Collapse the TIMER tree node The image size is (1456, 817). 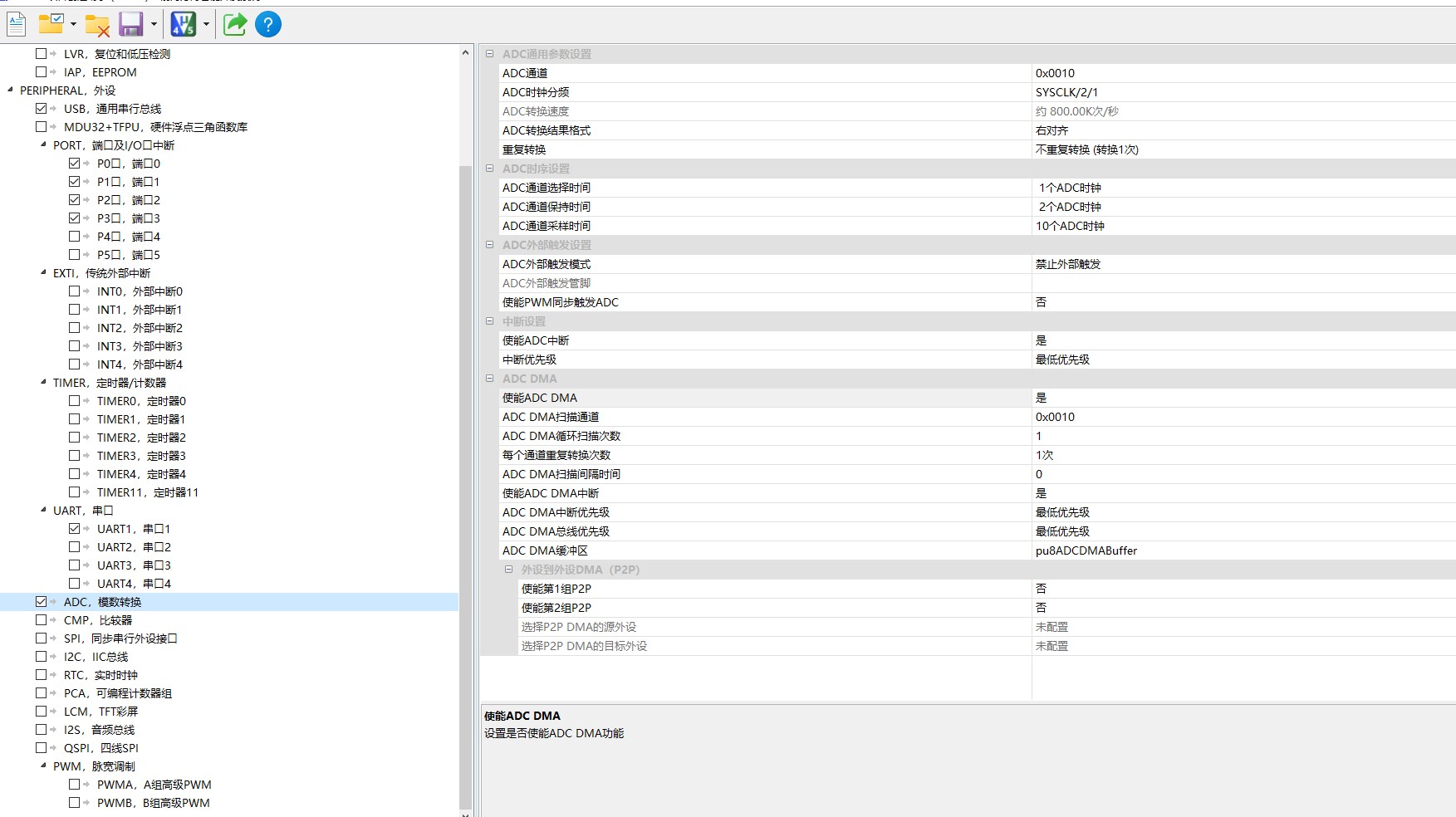coord(43,383)
